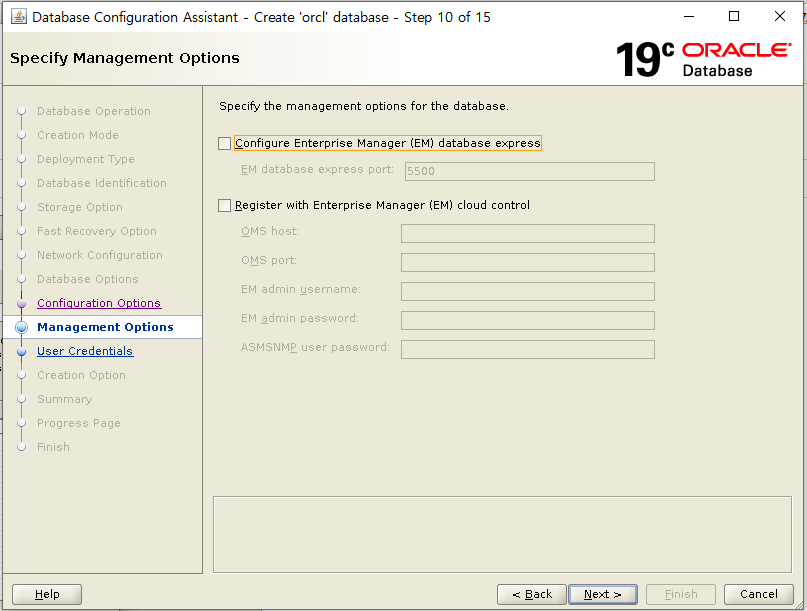Screen dimensions: 807x611
Task: Click the 'OMS host:' label
Action: 270,231
